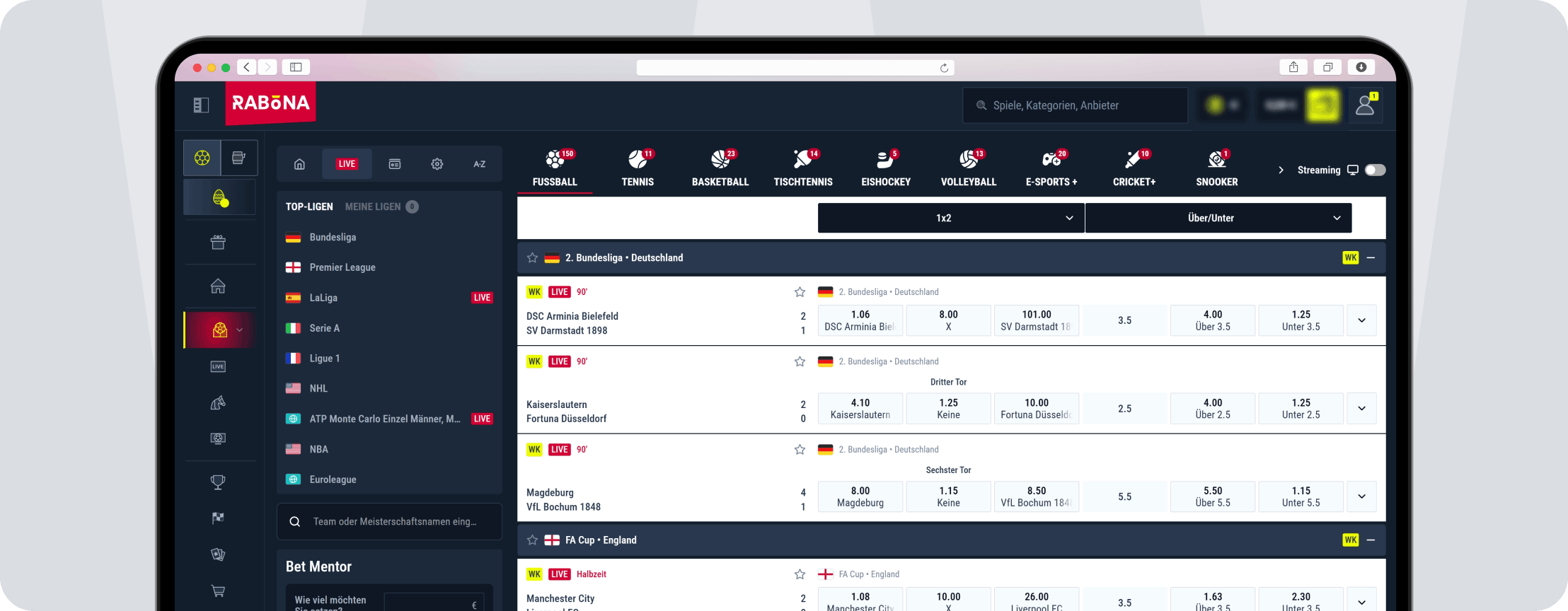Open the shopping cart sidebar icon
The image size is (1568, 611).
[218, 590]
